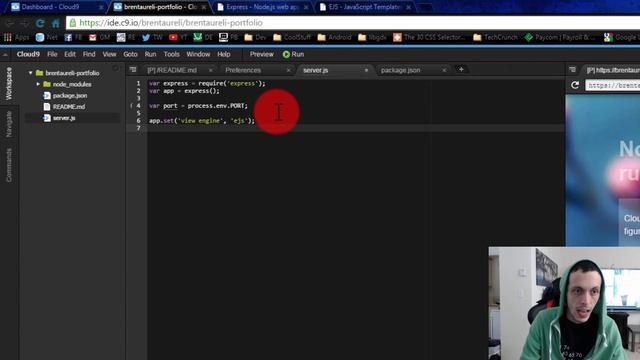Expand the node_modules folder
This screenshot has width=640, height=360.
coord(38,84)
